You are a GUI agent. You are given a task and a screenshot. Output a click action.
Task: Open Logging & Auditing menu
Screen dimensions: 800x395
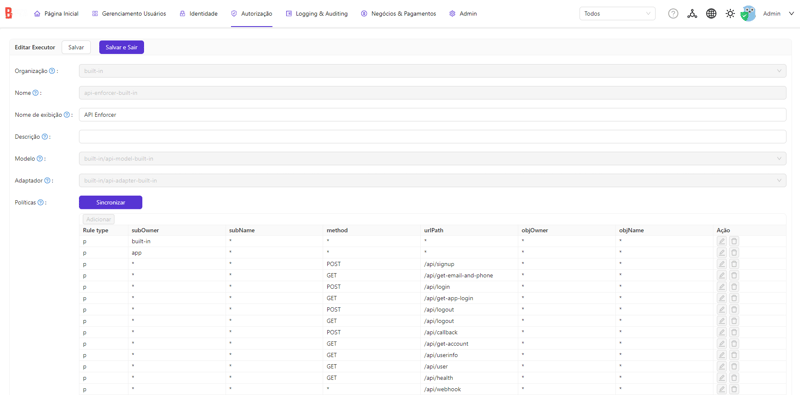[317, 14]
